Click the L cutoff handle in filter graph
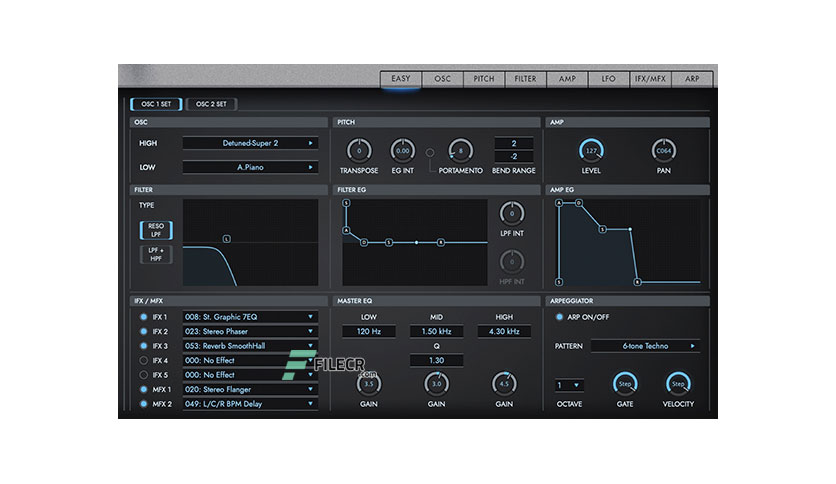The height and width of the screenshot is (484, 836). [x=227, y=239]
